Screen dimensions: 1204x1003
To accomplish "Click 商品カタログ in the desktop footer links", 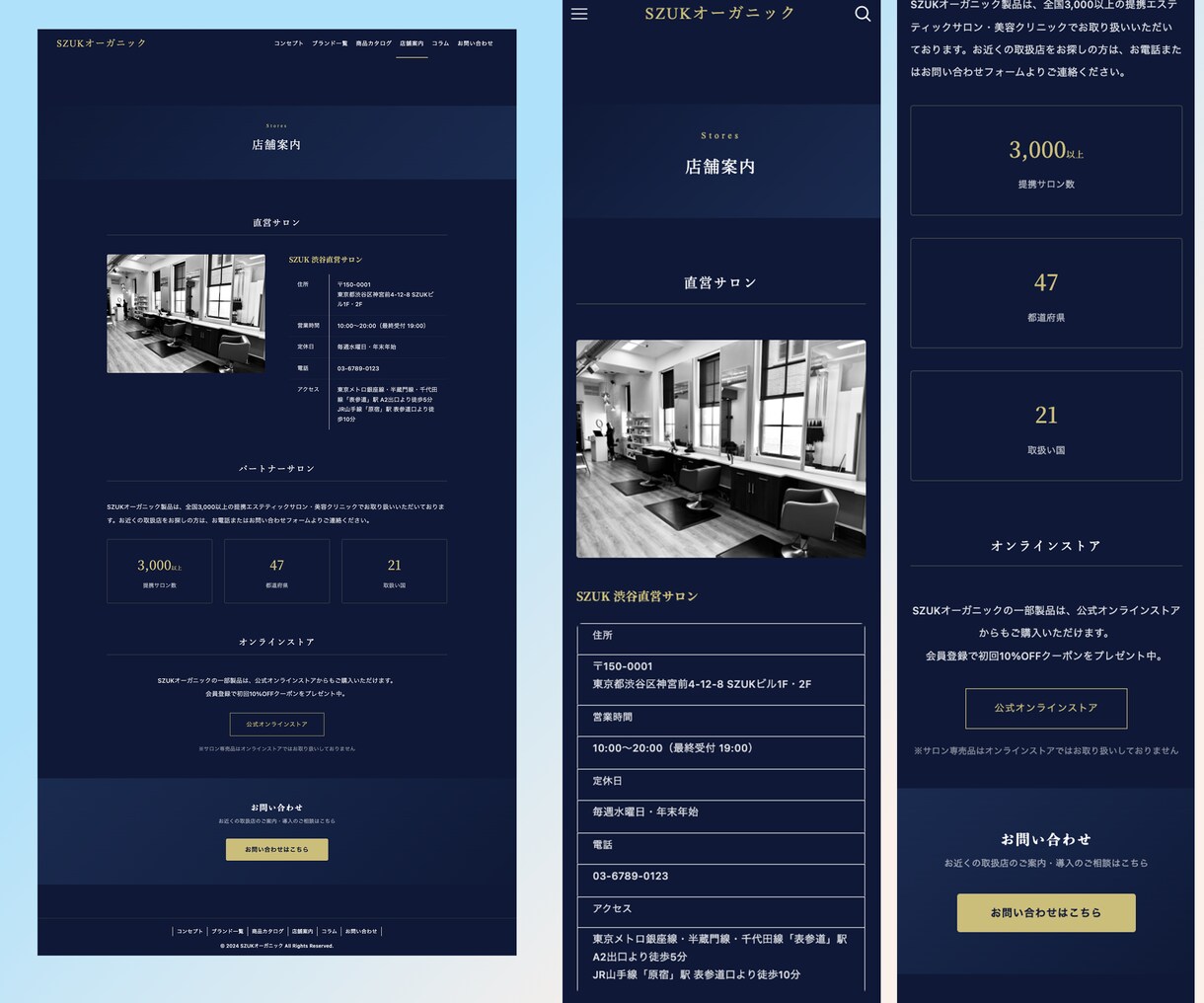I will point(267,931).
